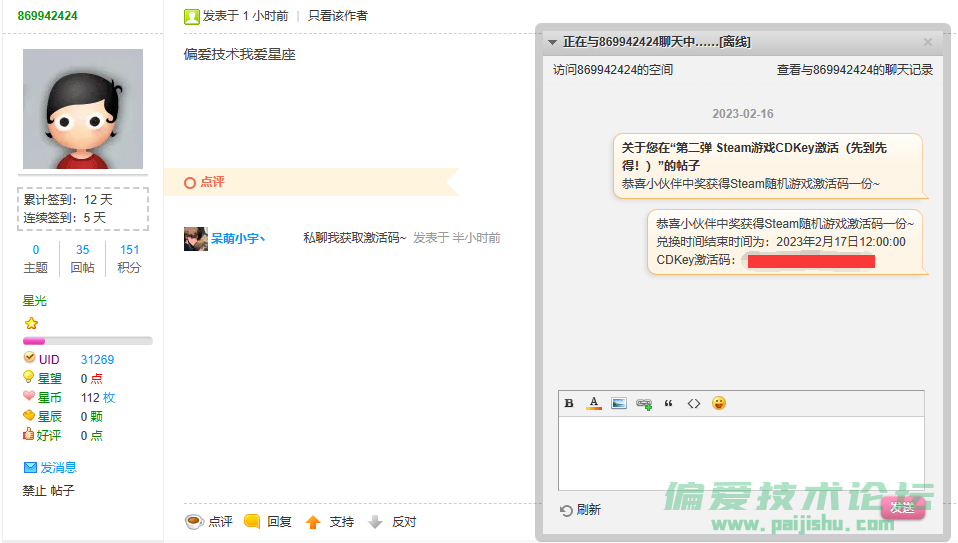The image size is (958, 543).
Task: Open the emoji smiley picker
Action: (718, 403)
